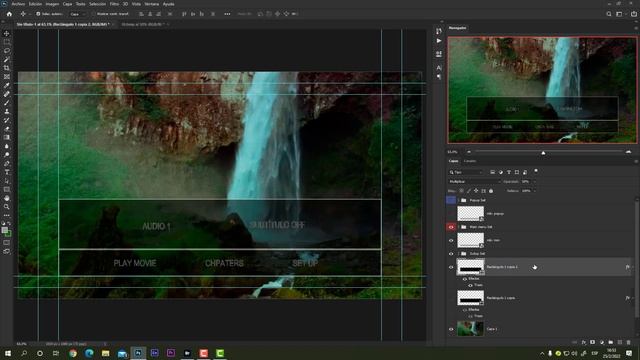Screen dimensions: 640x360
Task: Open the search icon at top right
Action: click(x=609, y=14)
